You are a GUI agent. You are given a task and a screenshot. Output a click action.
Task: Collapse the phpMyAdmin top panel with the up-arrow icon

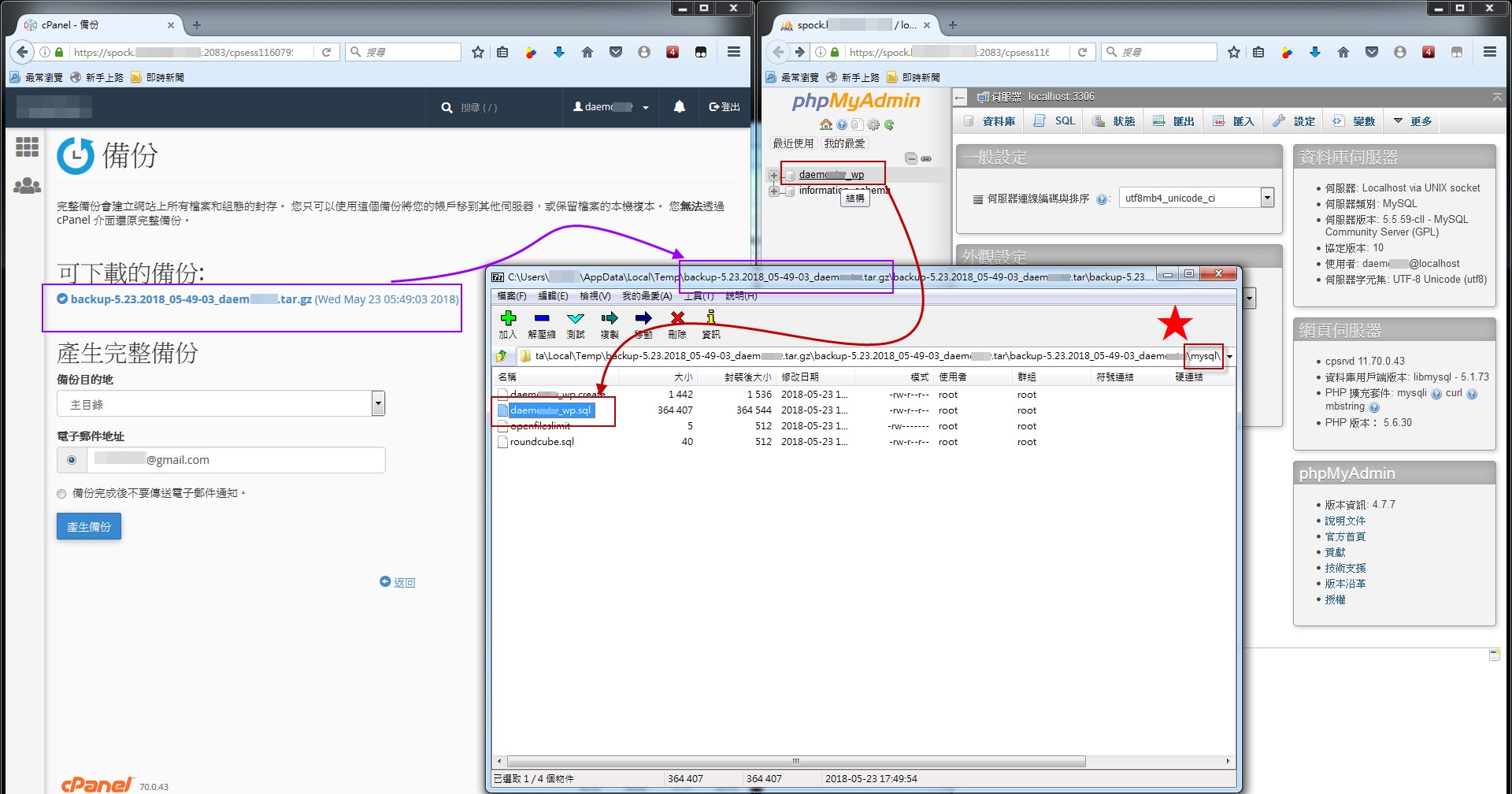pyautogui.click(x=1497, y=97)
